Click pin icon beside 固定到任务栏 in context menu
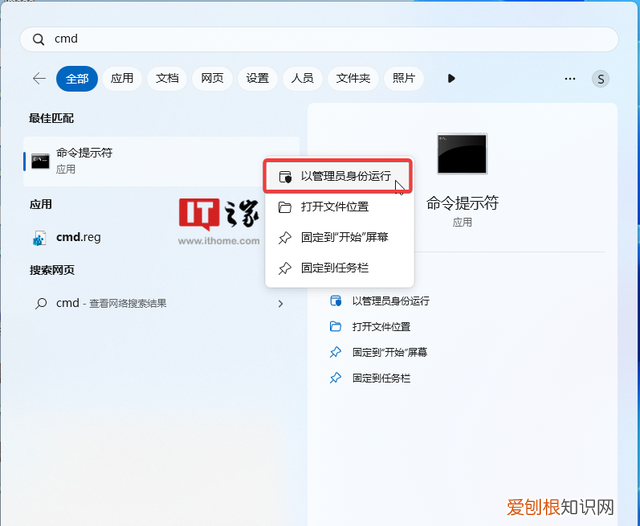This screenshot has width=640, height=526. [285, 269]
